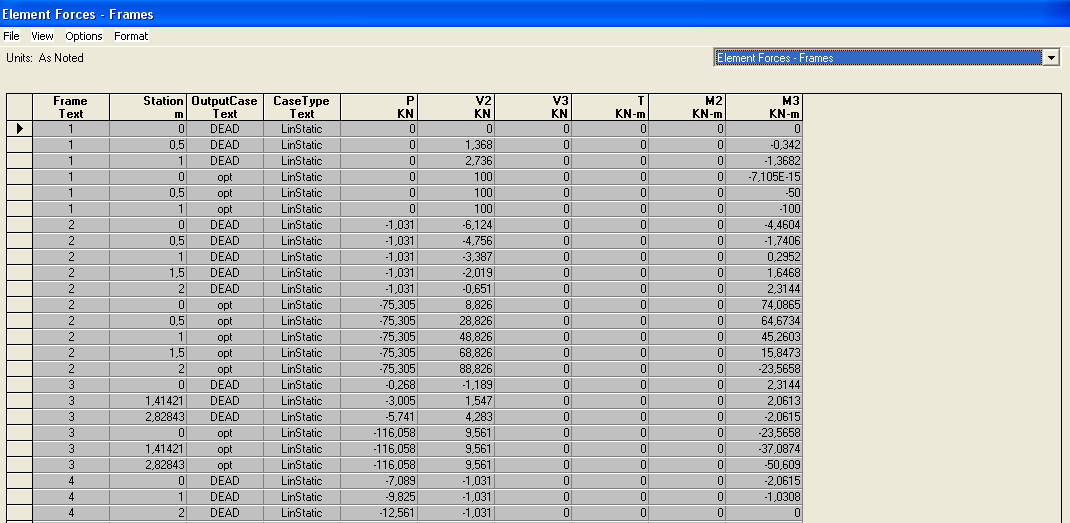The width and height of the screenshot is (1070, 523).
Task: Select V2 cell with value 8,826
Action: click(x=457, y=305)
